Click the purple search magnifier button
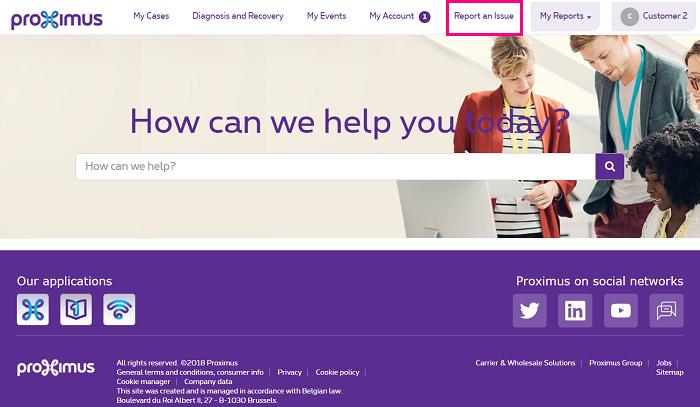Image resolution: width=700 pixels, height=407 pixels. click(x=609, y=166)
